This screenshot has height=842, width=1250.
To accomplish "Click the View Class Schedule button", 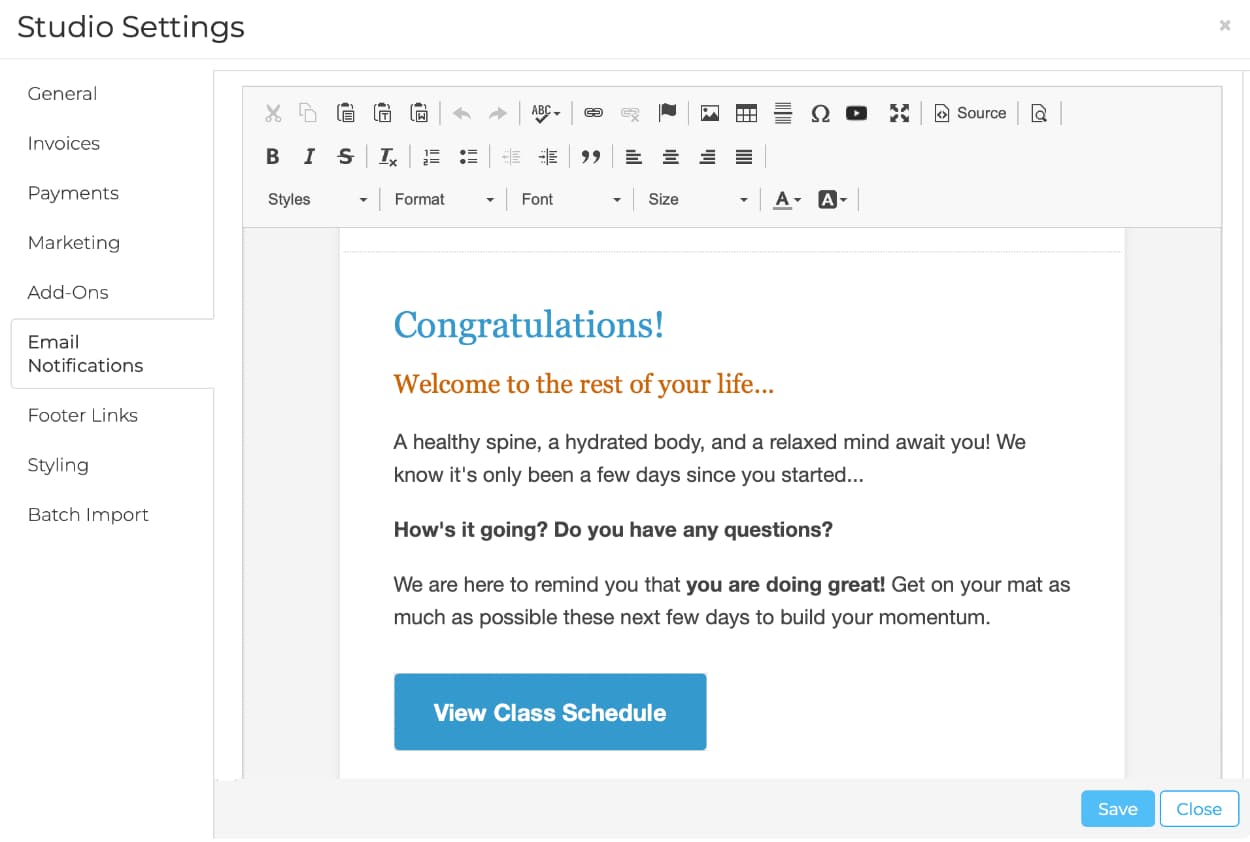I will click(x=550, y=712).
